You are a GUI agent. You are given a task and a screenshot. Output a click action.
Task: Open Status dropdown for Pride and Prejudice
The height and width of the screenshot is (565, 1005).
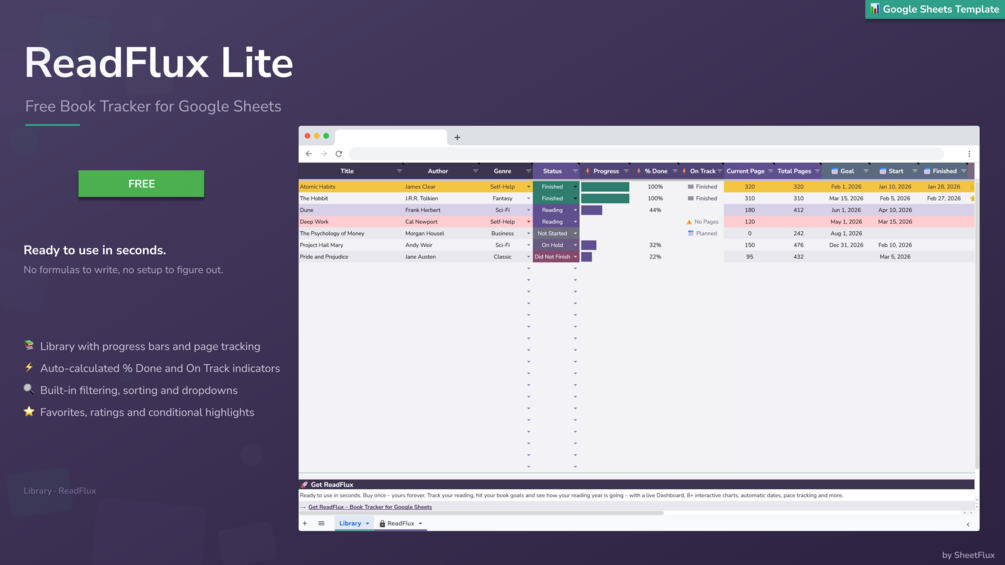(575, 257)
